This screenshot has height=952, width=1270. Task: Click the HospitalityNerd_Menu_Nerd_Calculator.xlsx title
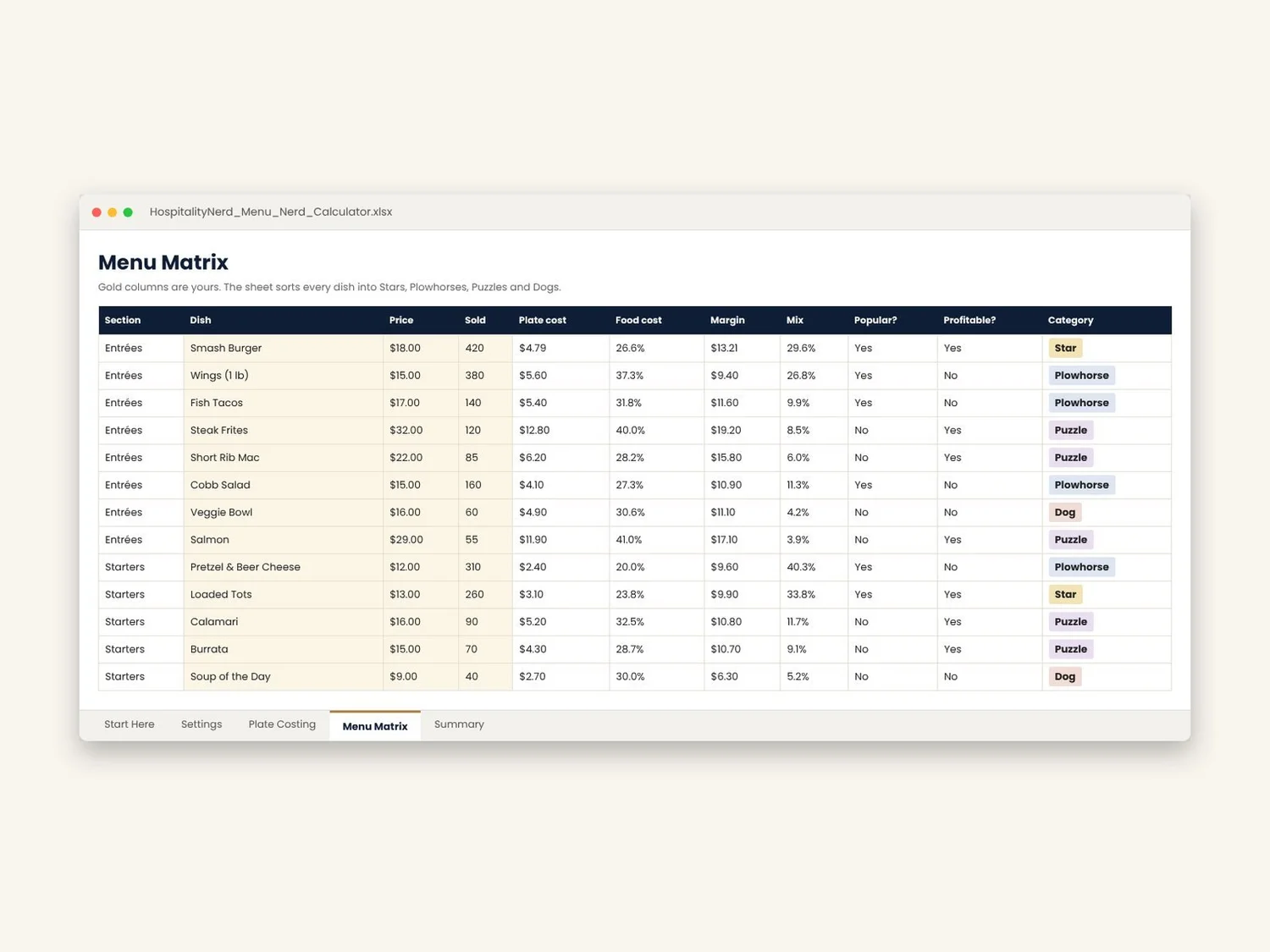tap(271, 212)
